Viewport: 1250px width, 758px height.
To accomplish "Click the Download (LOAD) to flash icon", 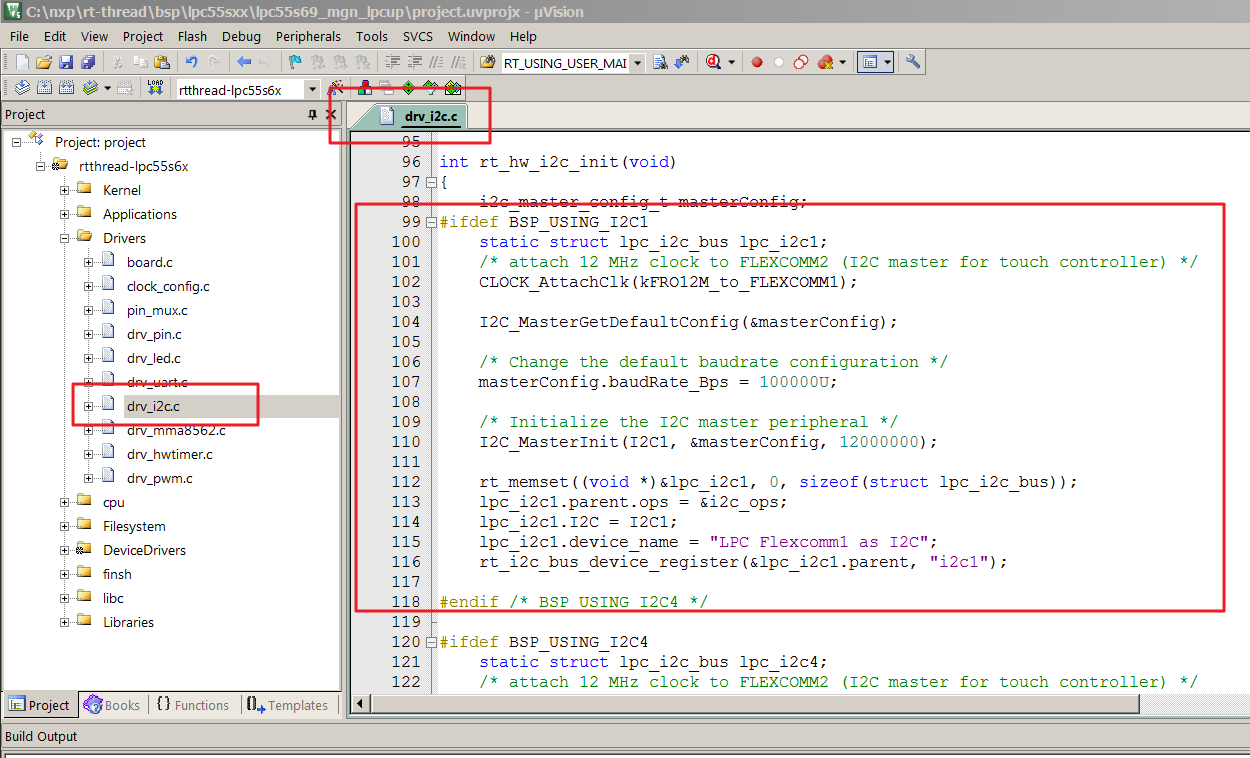I will [x=155, y=88].
